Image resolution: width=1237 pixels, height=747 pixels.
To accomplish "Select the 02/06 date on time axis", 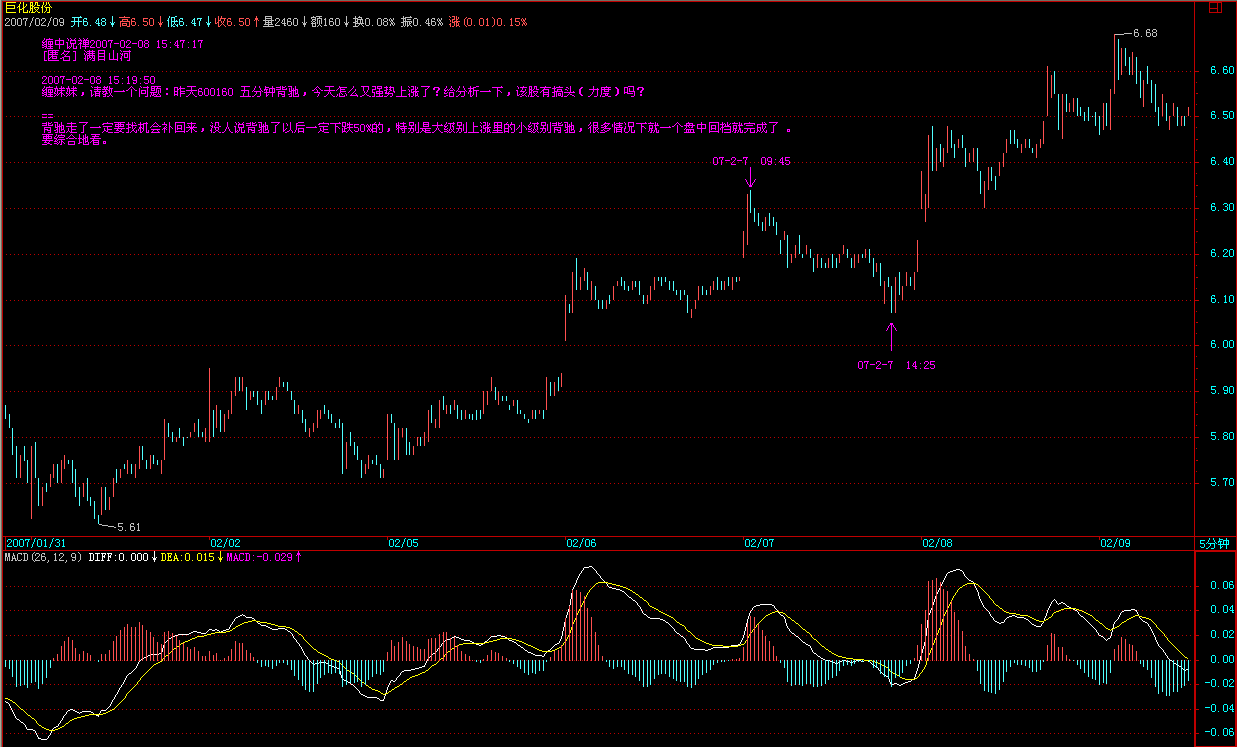I will (x=581, y=543).
